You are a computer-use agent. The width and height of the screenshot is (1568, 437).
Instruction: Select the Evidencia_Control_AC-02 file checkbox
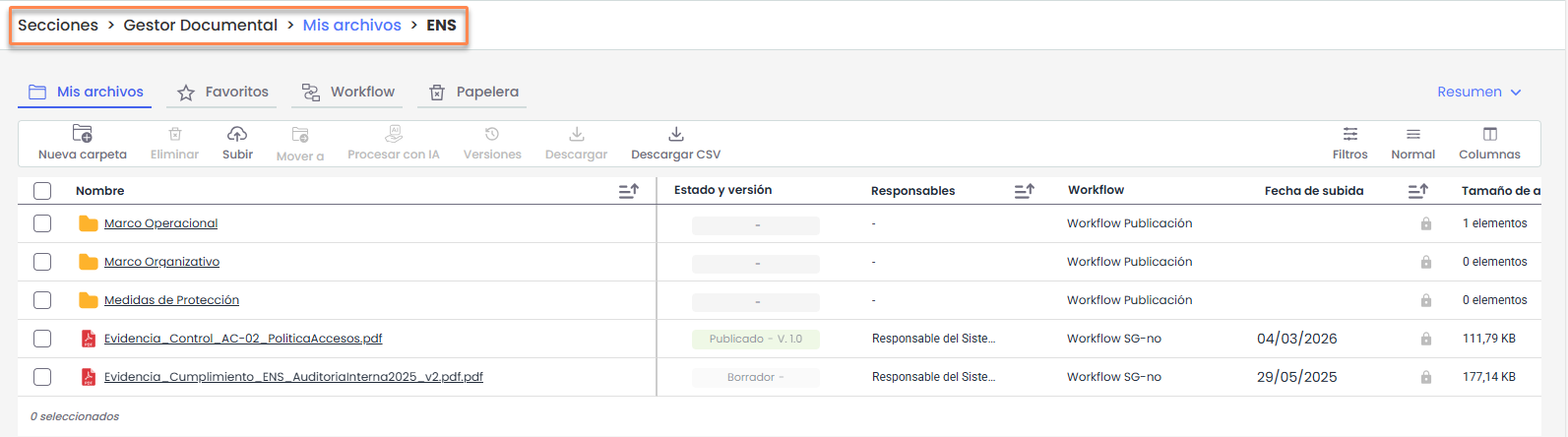tap(42, 339)
